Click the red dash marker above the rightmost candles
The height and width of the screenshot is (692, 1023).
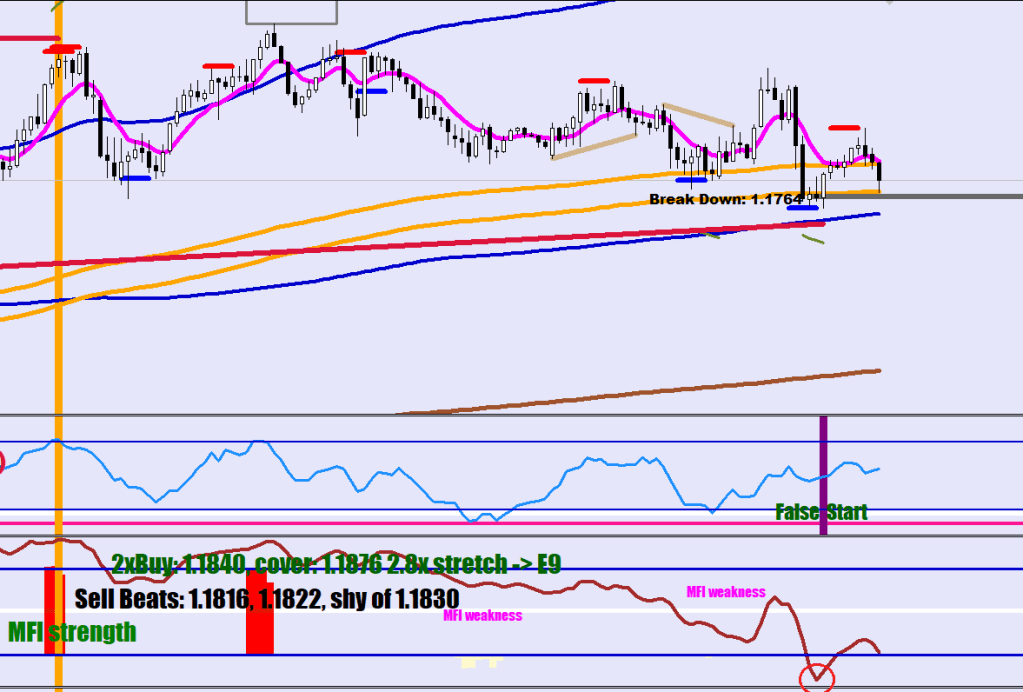[844, 128]
